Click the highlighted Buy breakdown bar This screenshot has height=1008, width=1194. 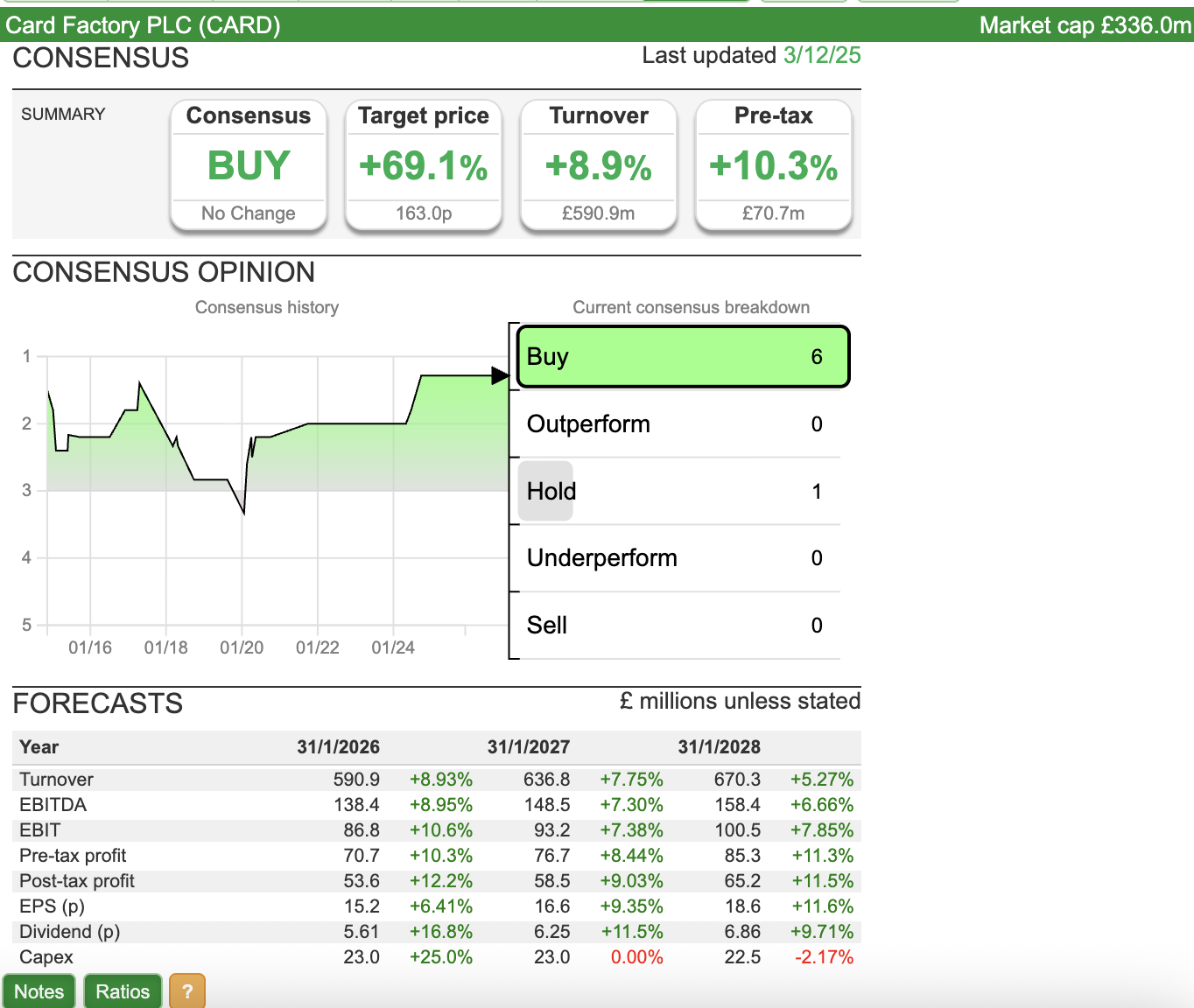tap(683, 357)
